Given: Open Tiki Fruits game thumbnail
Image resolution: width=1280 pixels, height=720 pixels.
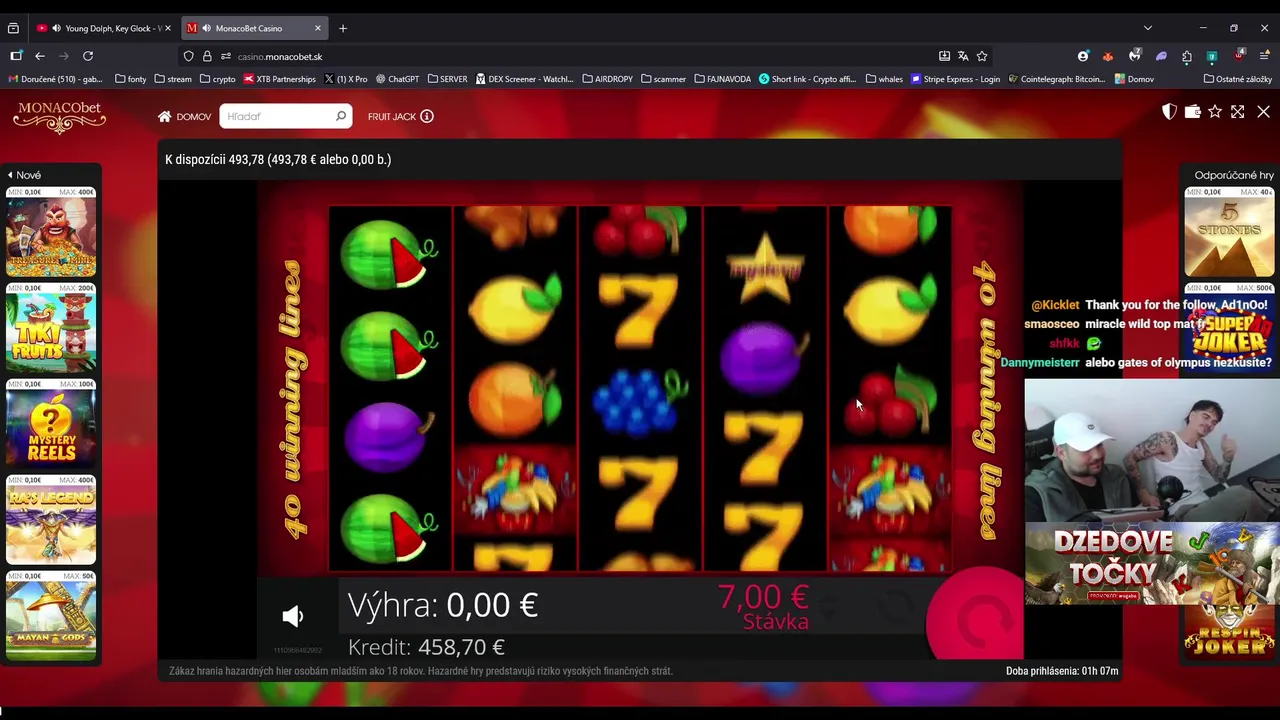Looking at the screenshot, I should 51,328.
